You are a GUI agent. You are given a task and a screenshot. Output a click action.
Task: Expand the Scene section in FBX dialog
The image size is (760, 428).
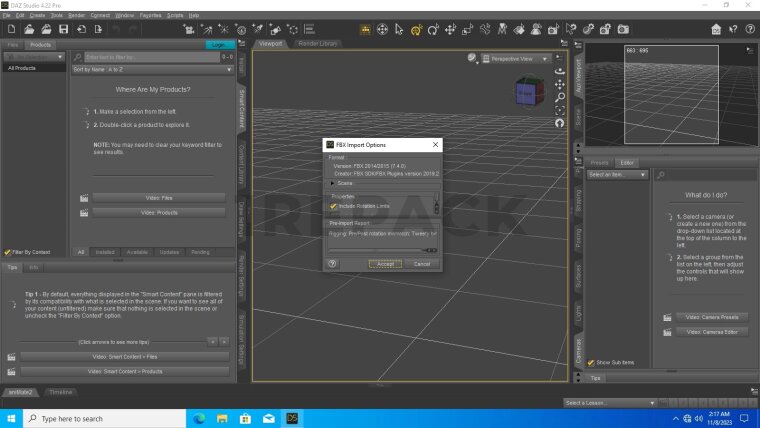[x=333, y=183]
